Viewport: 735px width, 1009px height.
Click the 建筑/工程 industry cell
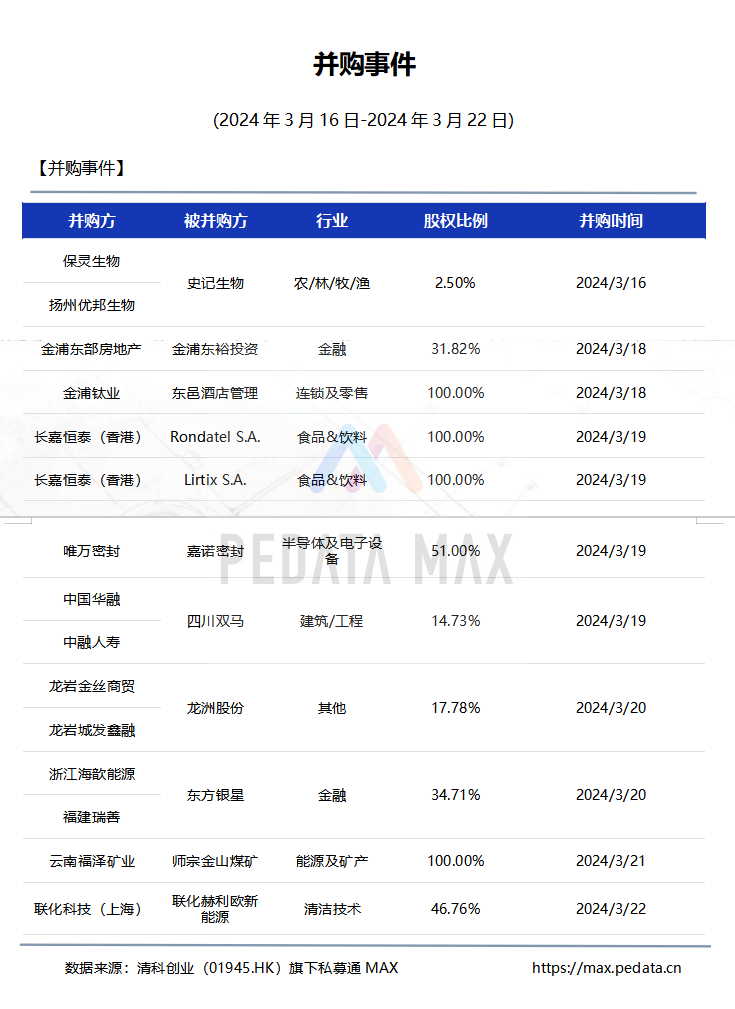pyautogui.click(x=331, y=621)
